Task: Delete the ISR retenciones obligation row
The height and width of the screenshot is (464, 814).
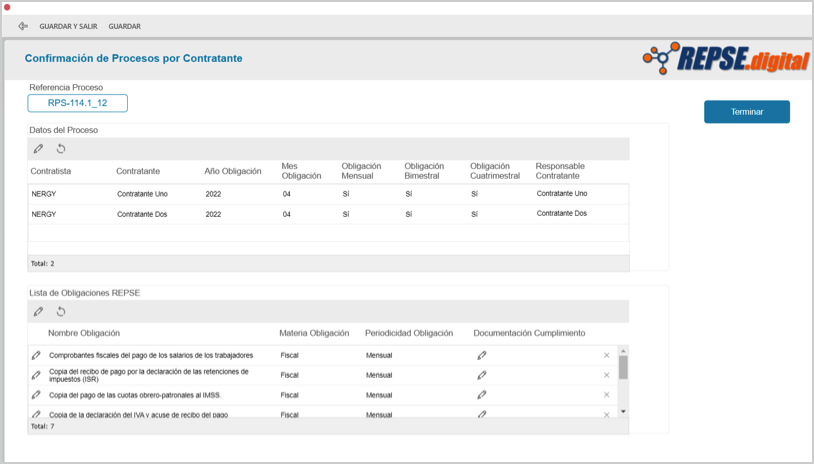Action: point(606,375)
